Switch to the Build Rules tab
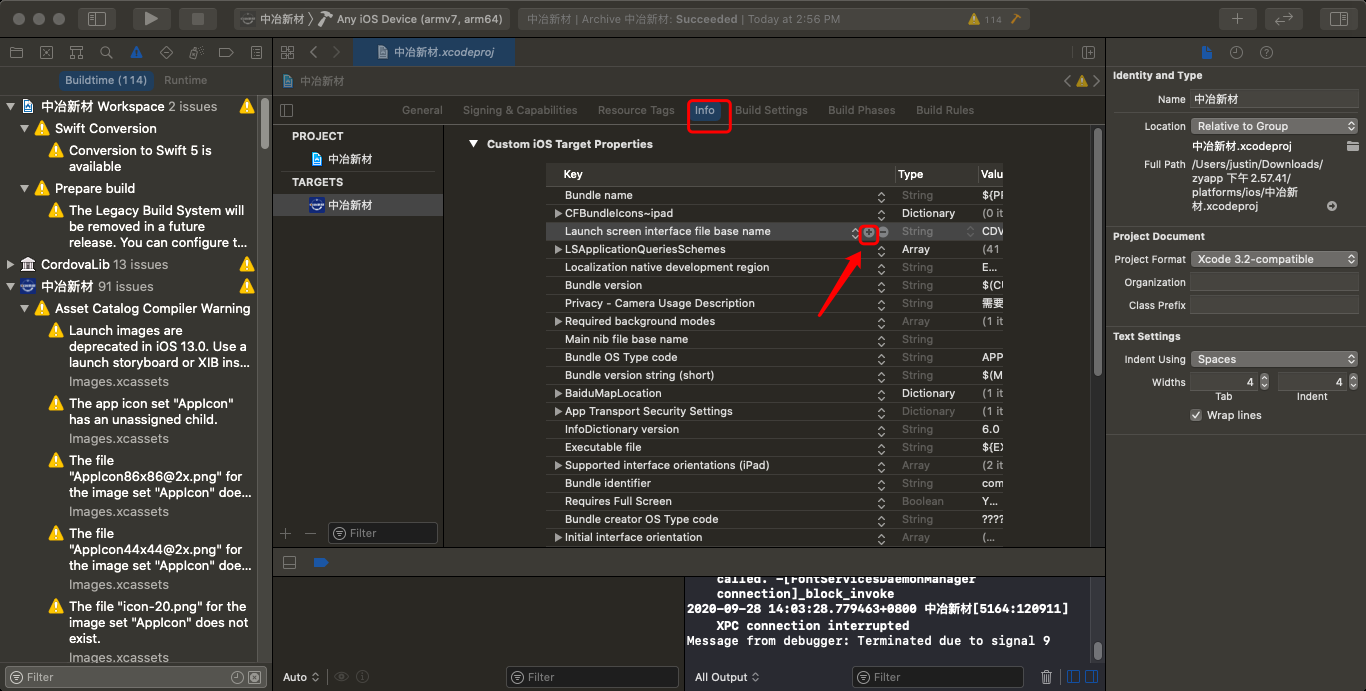 (945, 110)
